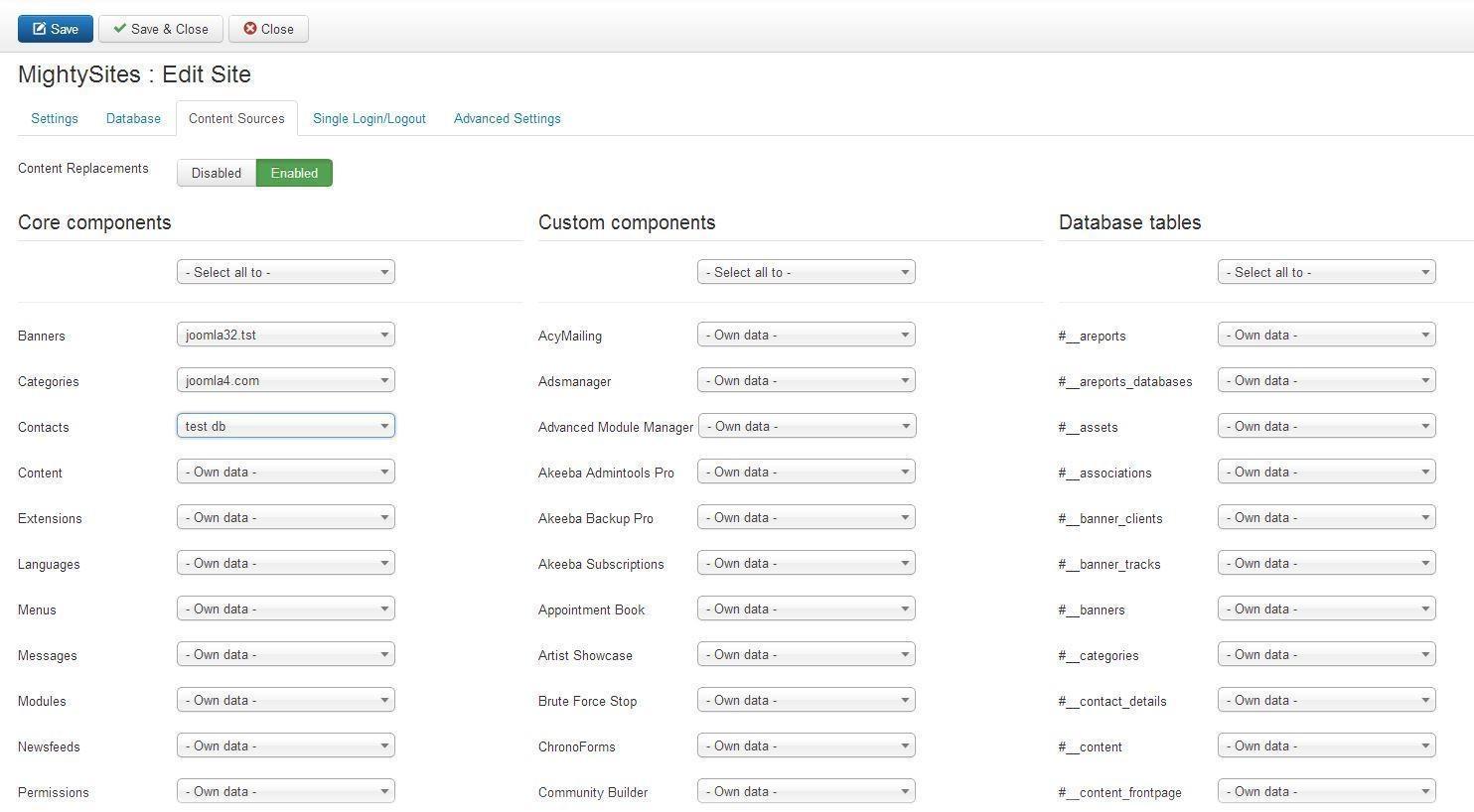The width and height of the screenshot is (1474, 812).
Task: Select the Content Sources tab
Action: (x=236, y=118)
